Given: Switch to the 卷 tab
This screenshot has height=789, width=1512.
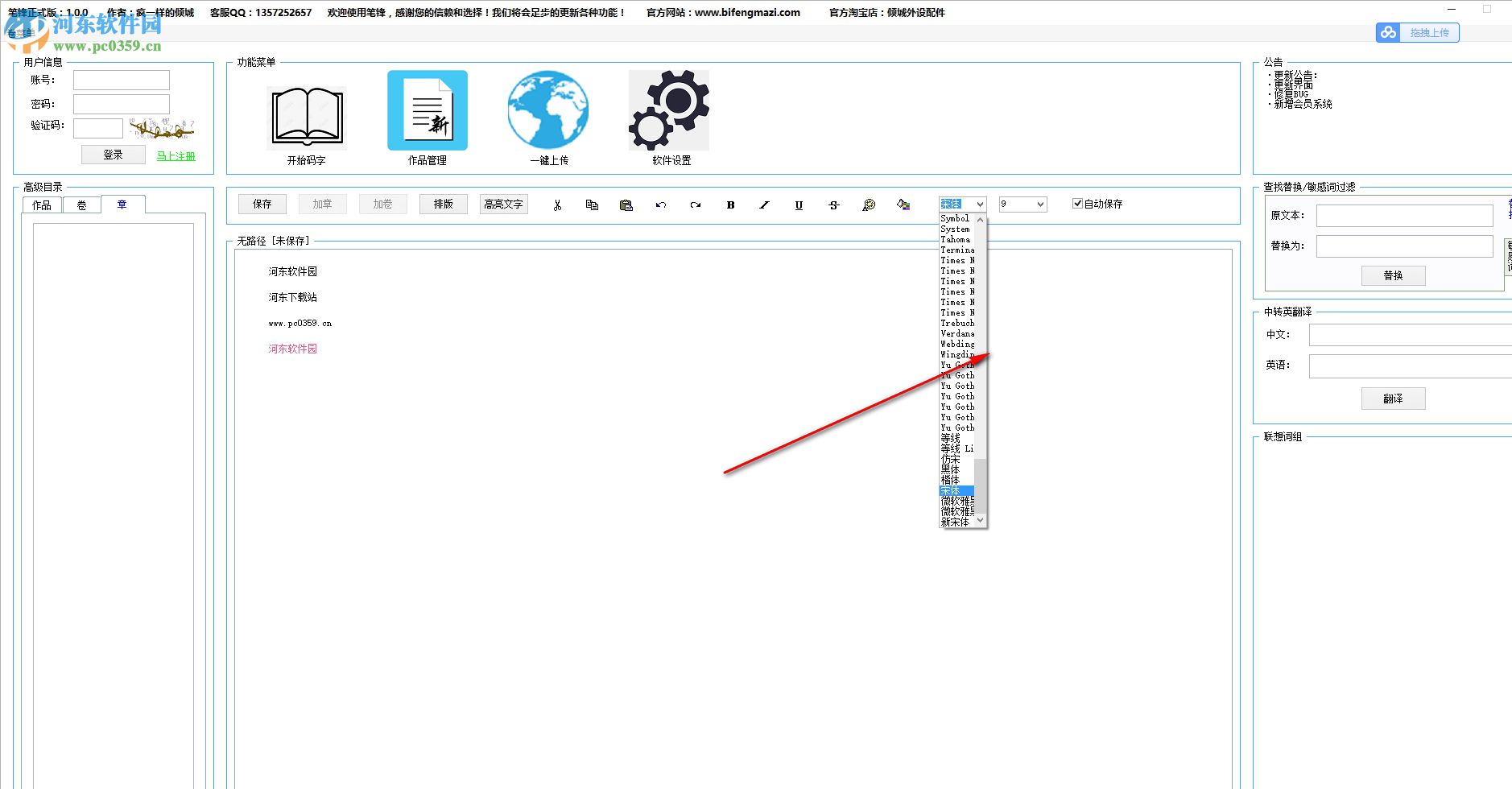Looking at the screenshot, I should [x=81, y=205].
